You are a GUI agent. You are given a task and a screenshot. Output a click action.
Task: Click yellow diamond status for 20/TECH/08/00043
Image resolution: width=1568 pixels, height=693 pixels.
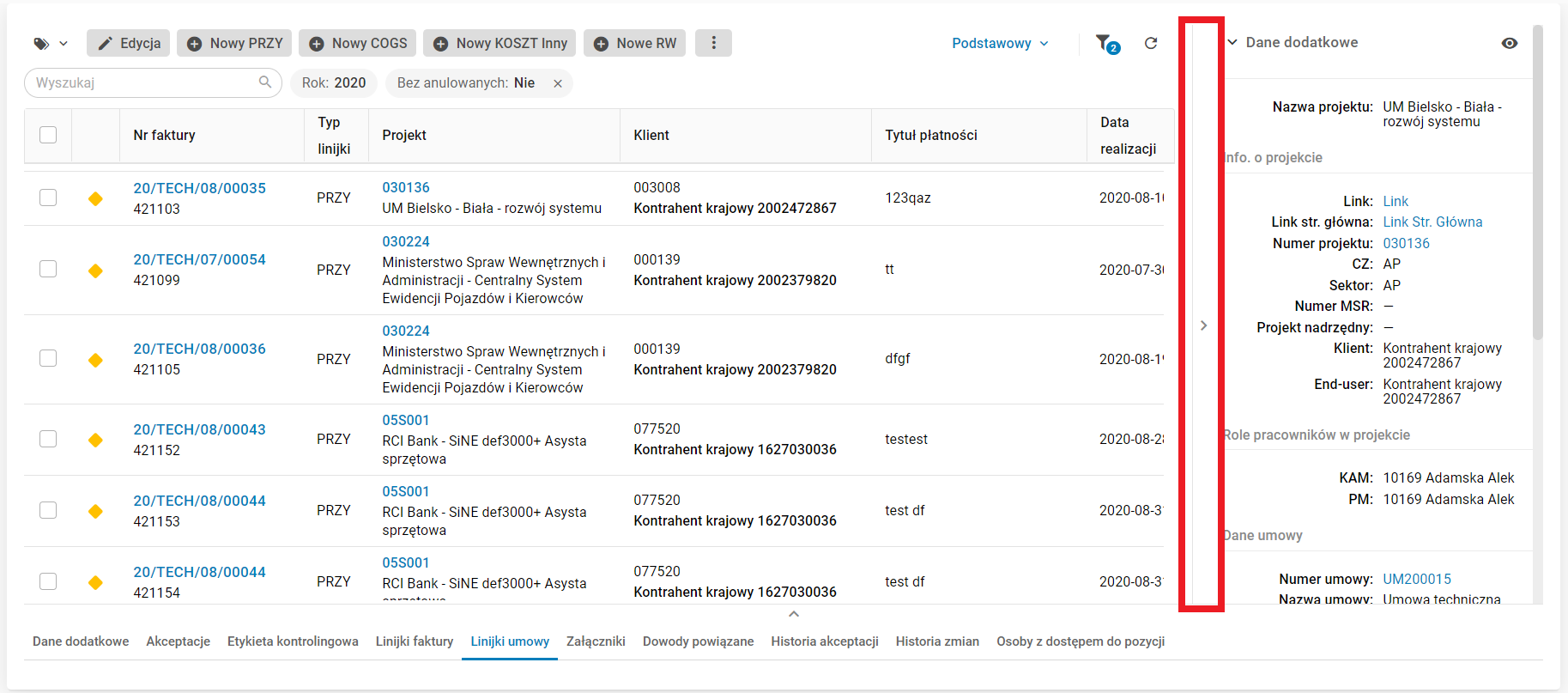[x=95, y=440]
